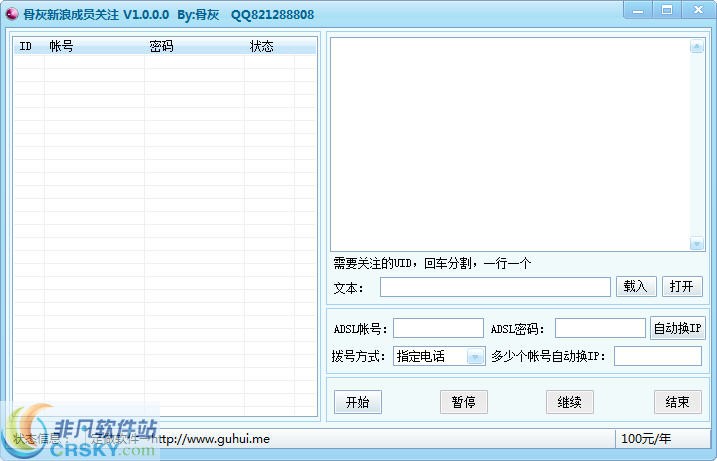Click inside the UID list text area
This screenshot has height=461, width=717.
click(510, 144)
